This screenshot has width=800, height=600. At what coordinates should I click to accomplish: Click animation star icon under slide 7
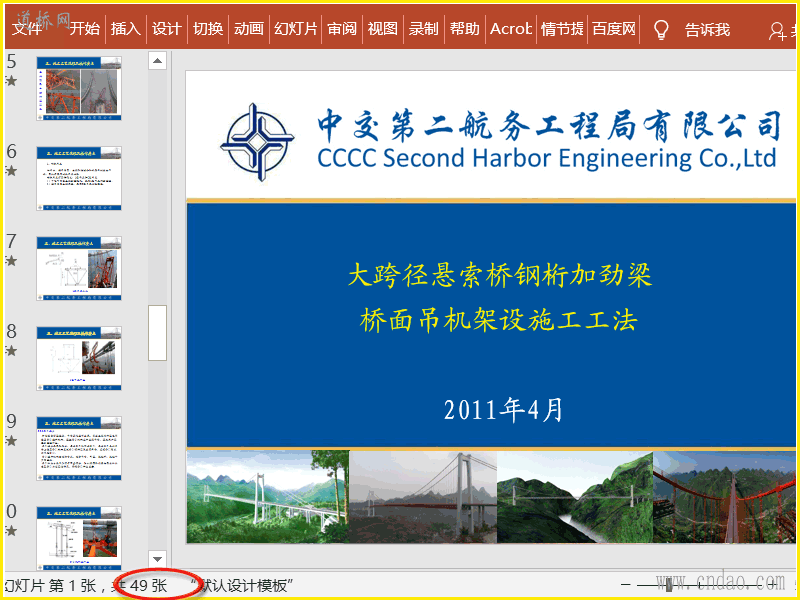pyautogui.click(x=11, y=261)
